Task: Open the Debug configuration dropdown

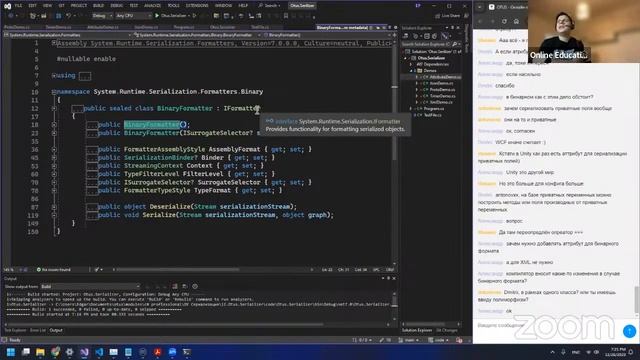Action: (102, 16)
